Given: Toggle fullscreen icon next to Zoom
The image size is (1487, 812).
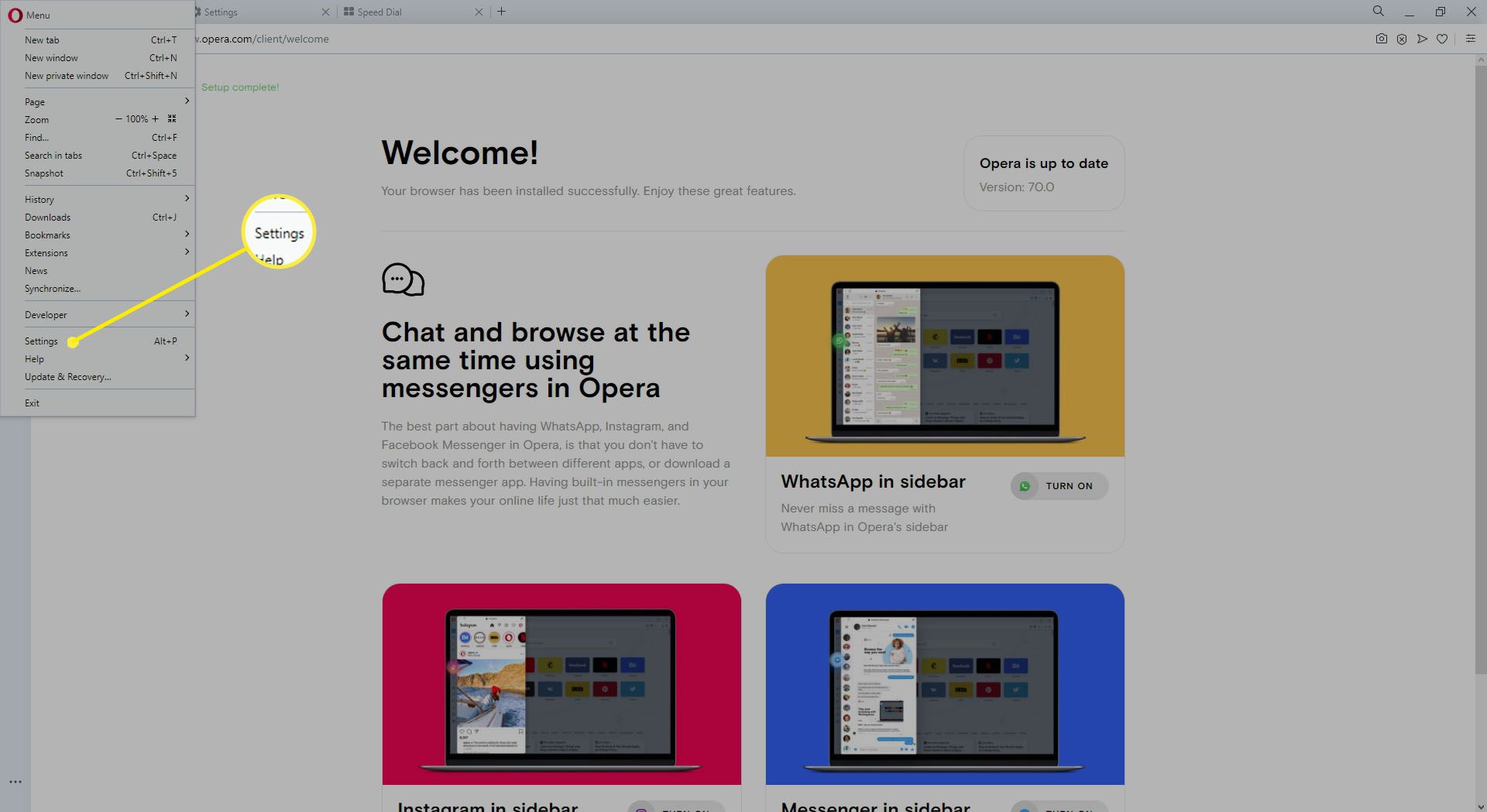Looking at the screenshot, I should (172, 119).
